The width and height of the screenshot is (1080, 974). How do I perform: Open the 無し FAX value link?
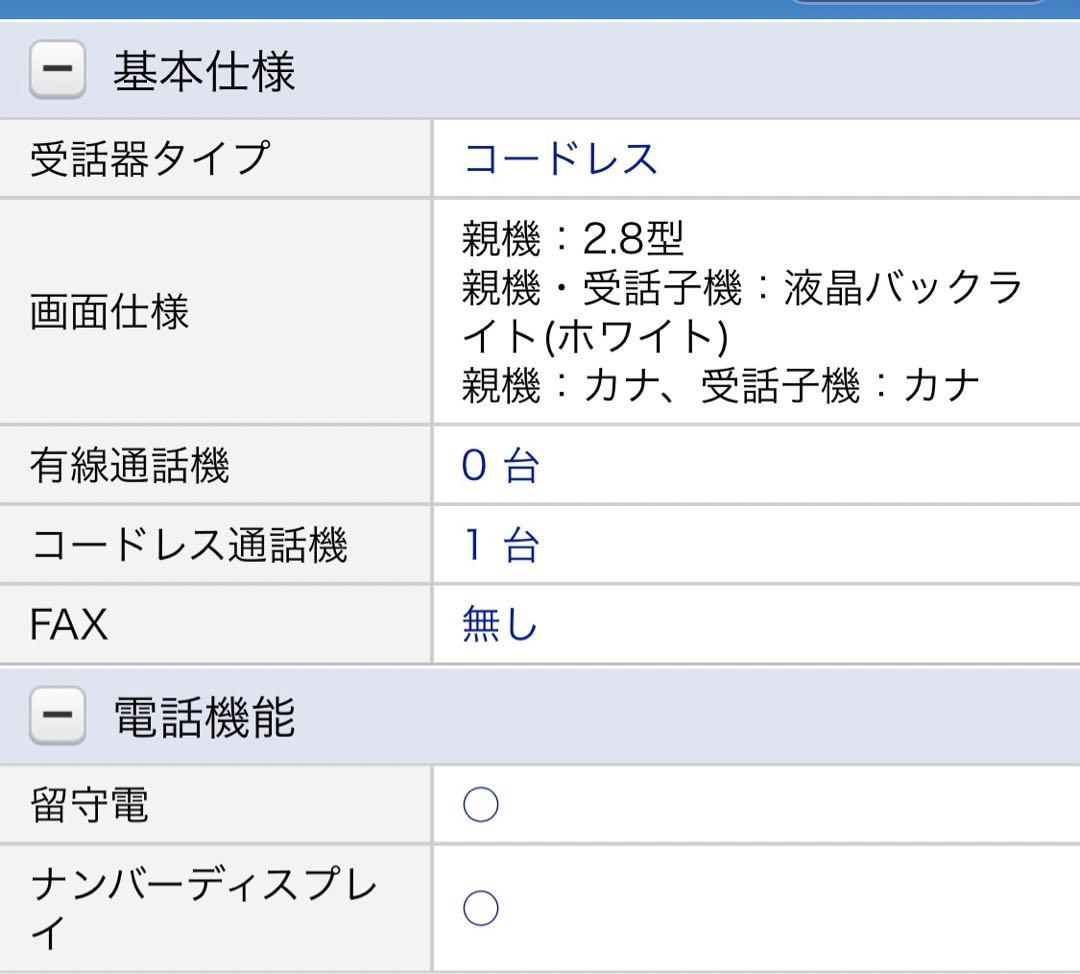point(499,625)
